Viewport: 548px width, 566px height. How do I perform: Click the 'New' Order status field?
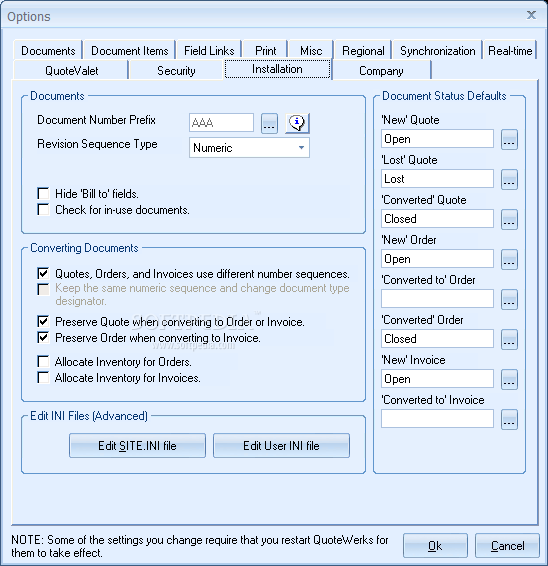(437, 259)
